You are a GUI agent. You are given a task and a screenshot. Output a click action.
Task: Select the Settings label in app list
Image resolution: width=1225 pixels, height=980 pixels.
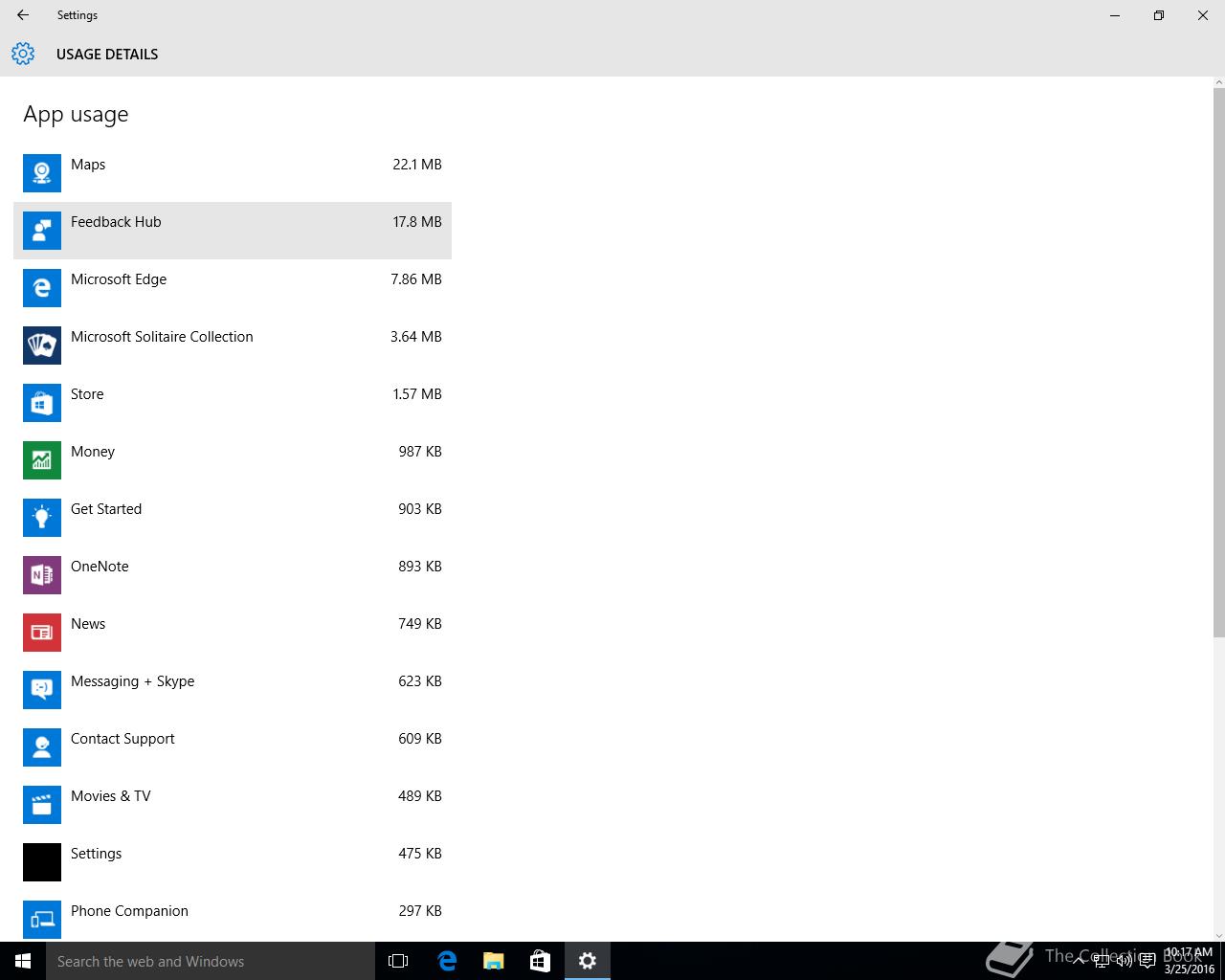click(x=96, y=854)
